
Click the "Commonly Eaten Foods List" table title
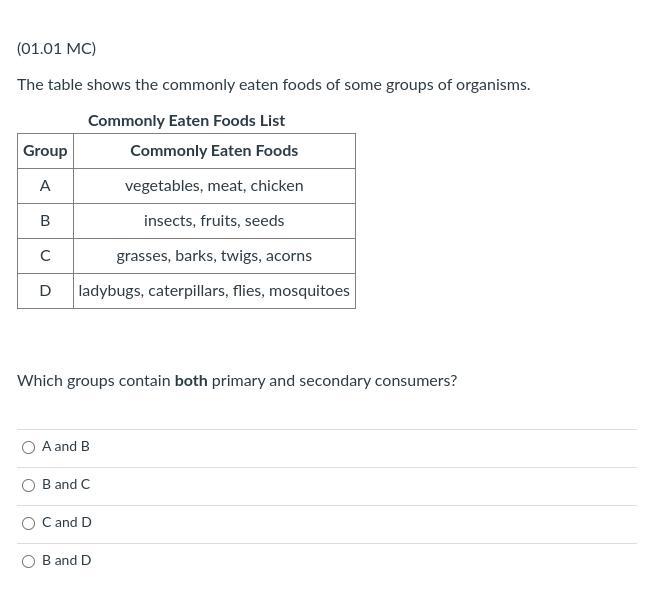point(186,120)
